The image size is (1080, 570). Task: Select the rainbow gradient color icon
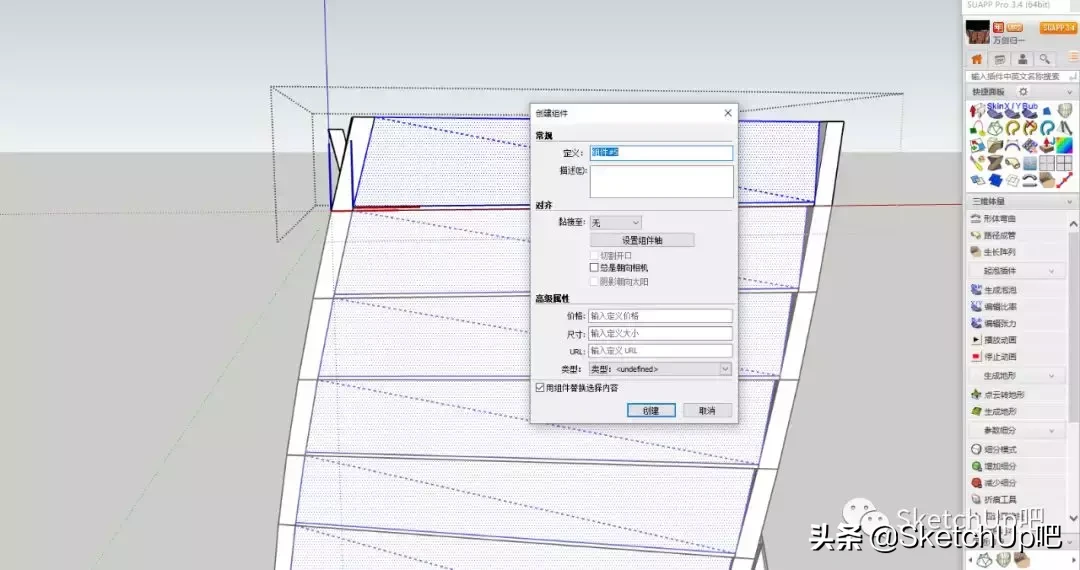[1065, 145]
